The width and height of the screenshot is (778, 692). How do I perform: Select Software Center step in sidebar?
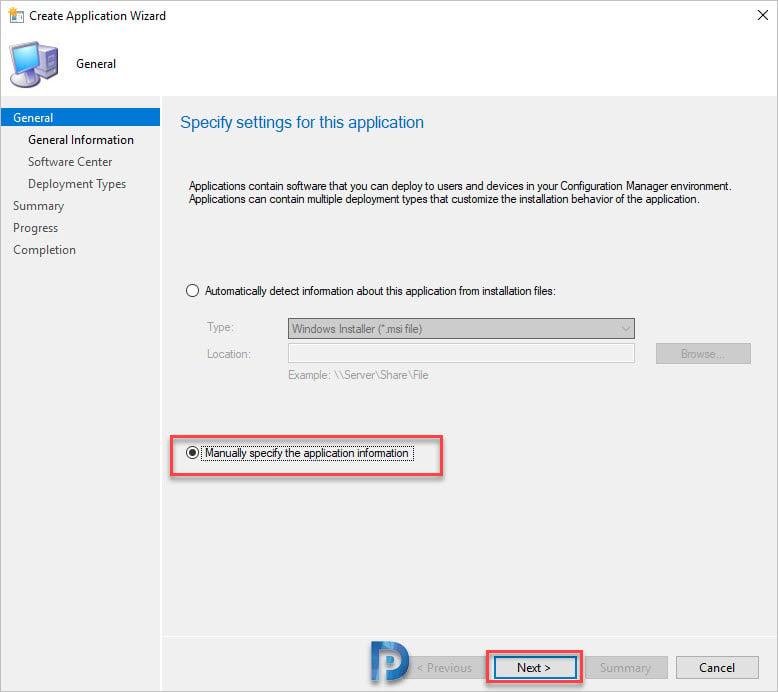coord(70,162)
